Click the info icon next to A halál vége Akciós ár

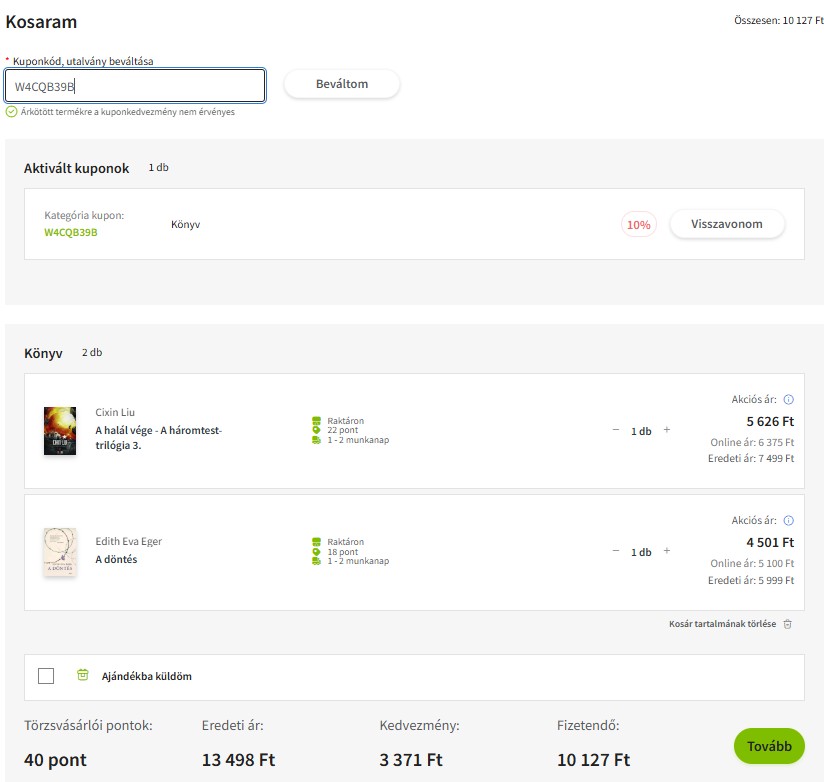point(788,399)
